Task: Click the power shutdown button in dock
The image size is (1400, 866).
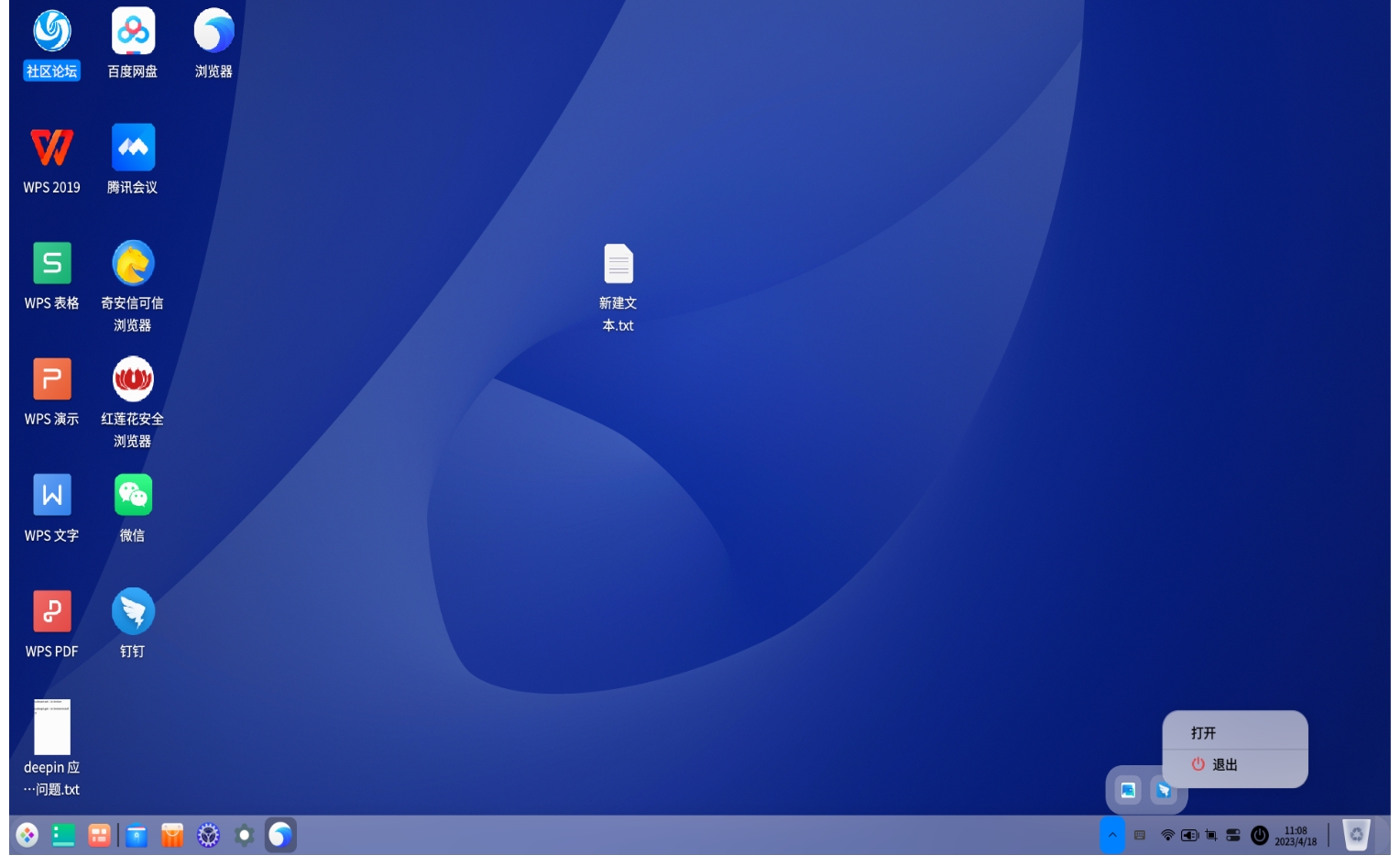Action: 1260,836
